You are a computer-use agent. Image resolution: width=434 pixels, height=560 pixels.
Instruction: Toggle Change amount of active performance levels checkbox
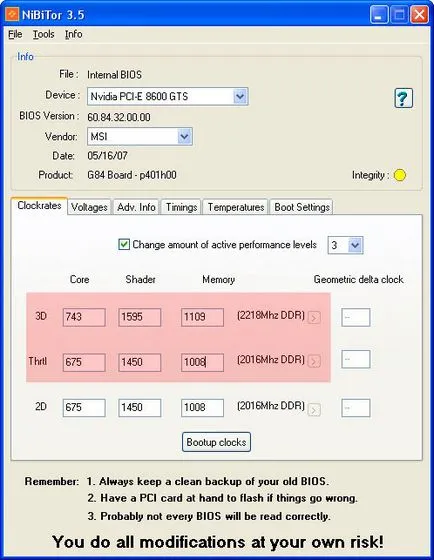(124, 245)
